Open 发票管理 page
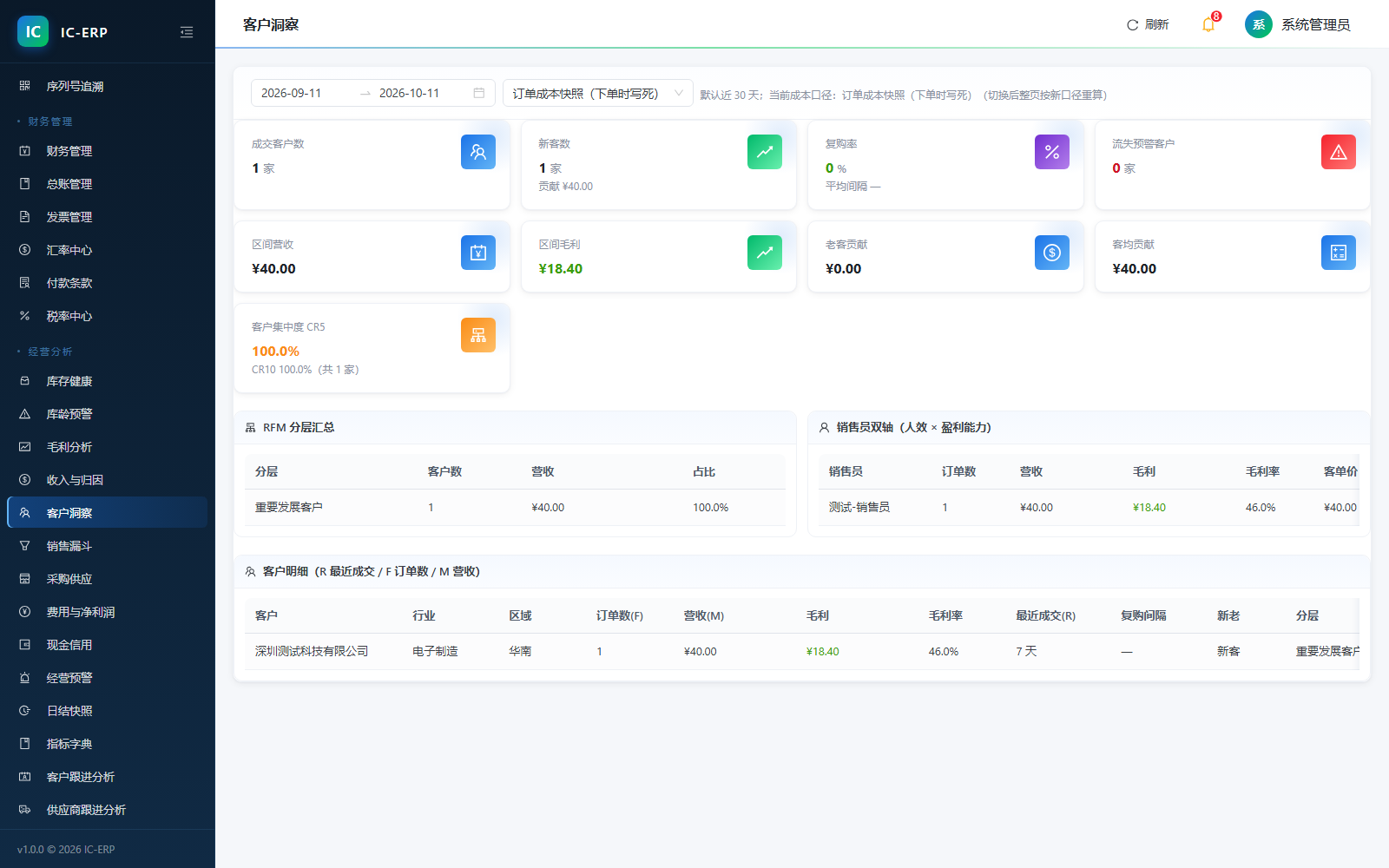1389x868 pixels. (x=108, y=217)
